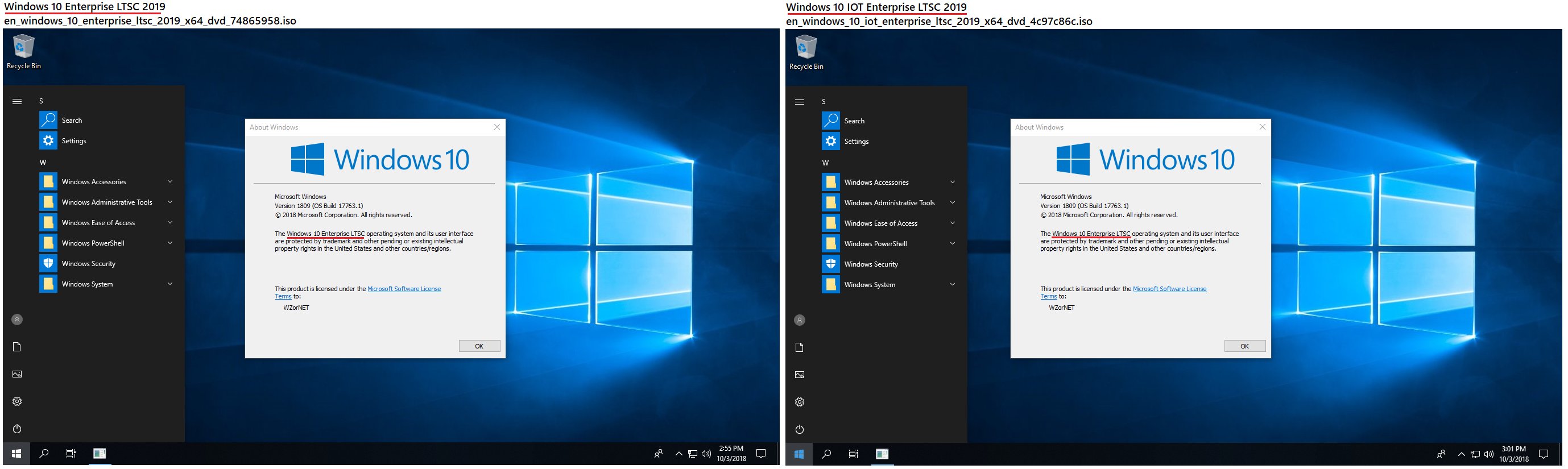This screenshot has height=469, width=1568.
Task: Open Pictures icon in right Start rail
Action: tap(799, 375)
